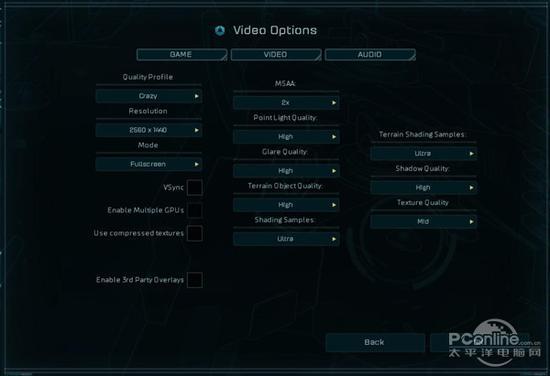Toggle Enable Multiple GPUs checkbox
Image resolution: width=550 pixels, height=376 pixels.
click(195, 210)
